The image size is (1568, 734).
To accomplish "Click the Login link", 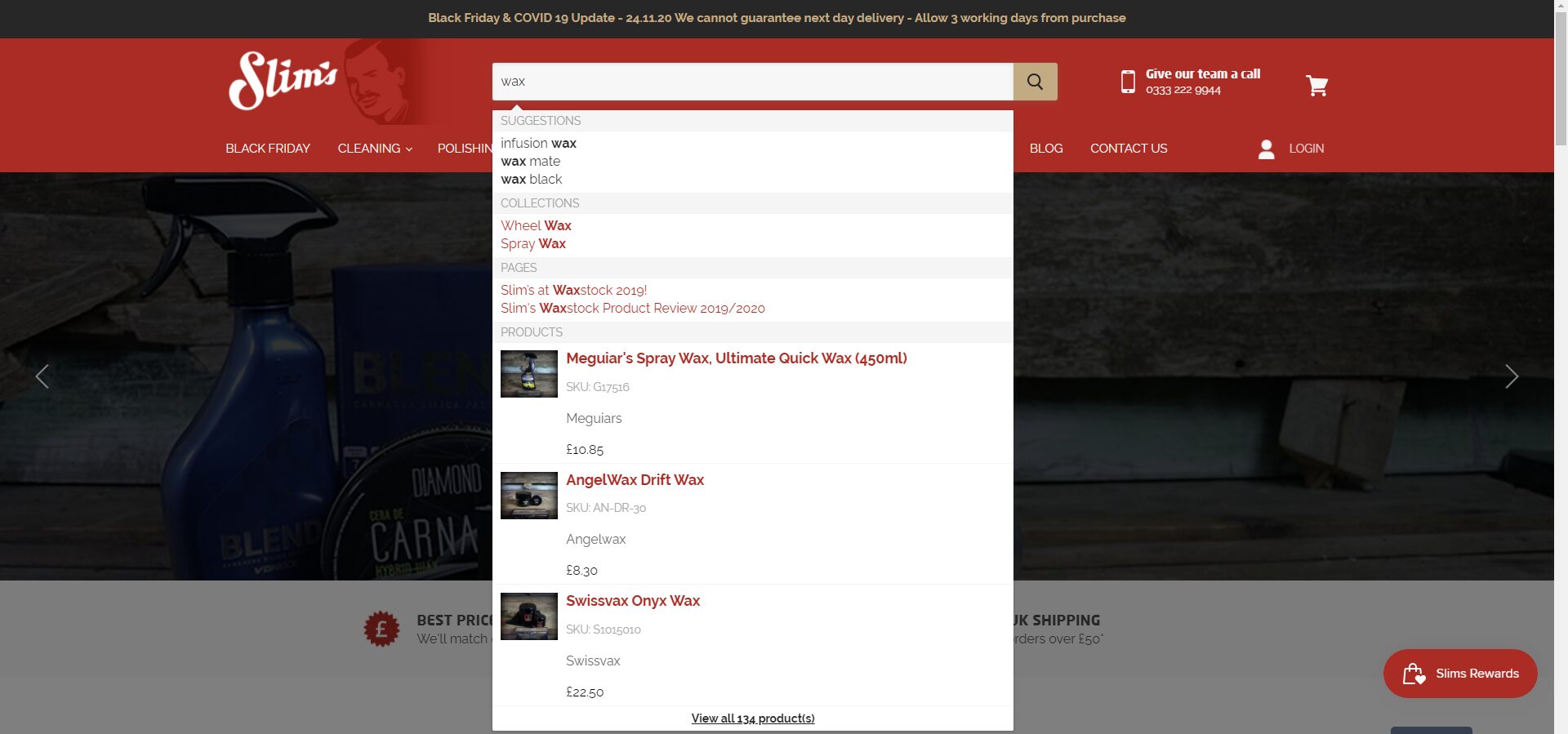I will tap(1307, 149).
